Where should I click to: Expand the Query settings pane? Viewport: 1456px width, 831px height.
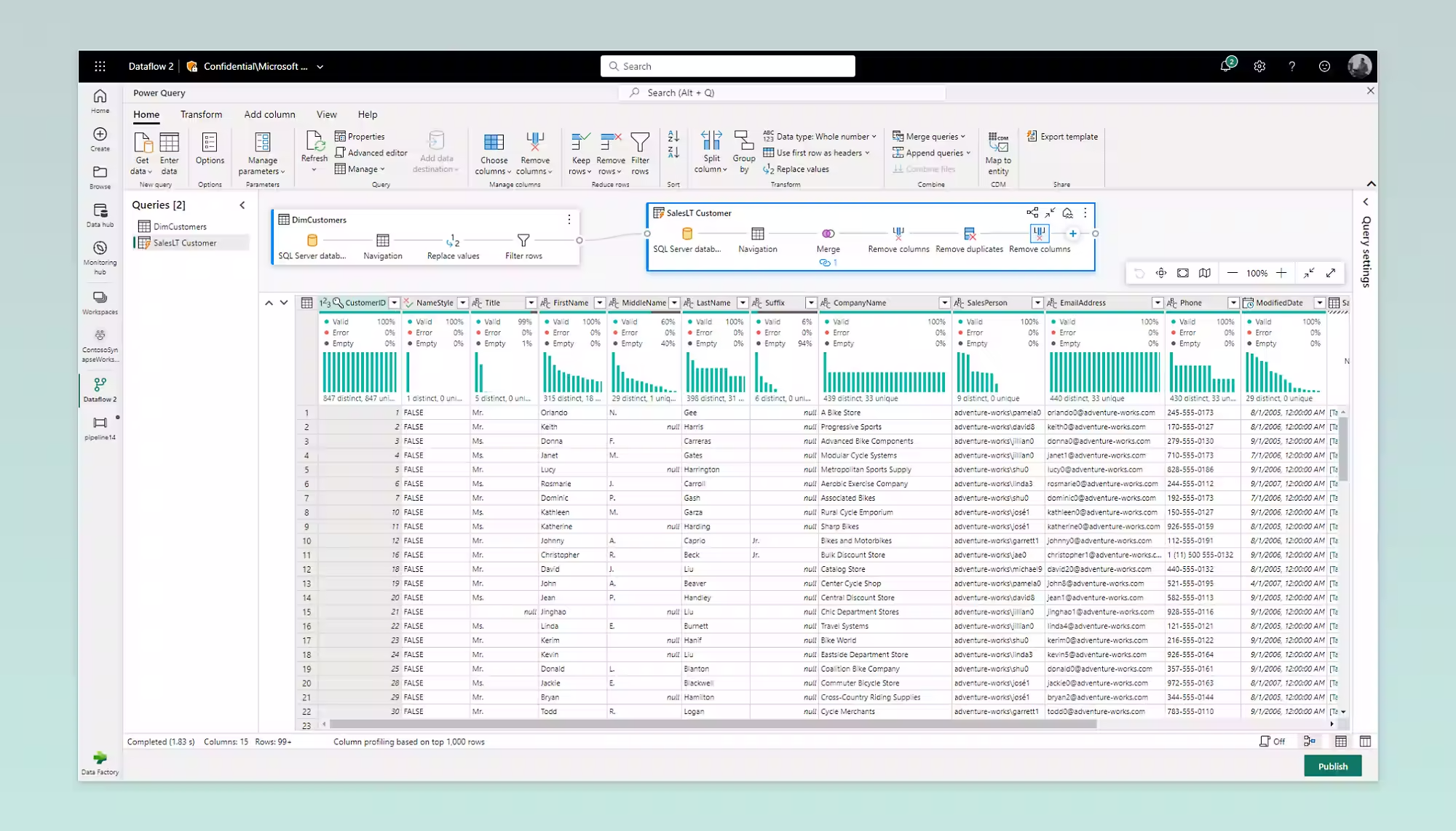1366,202
